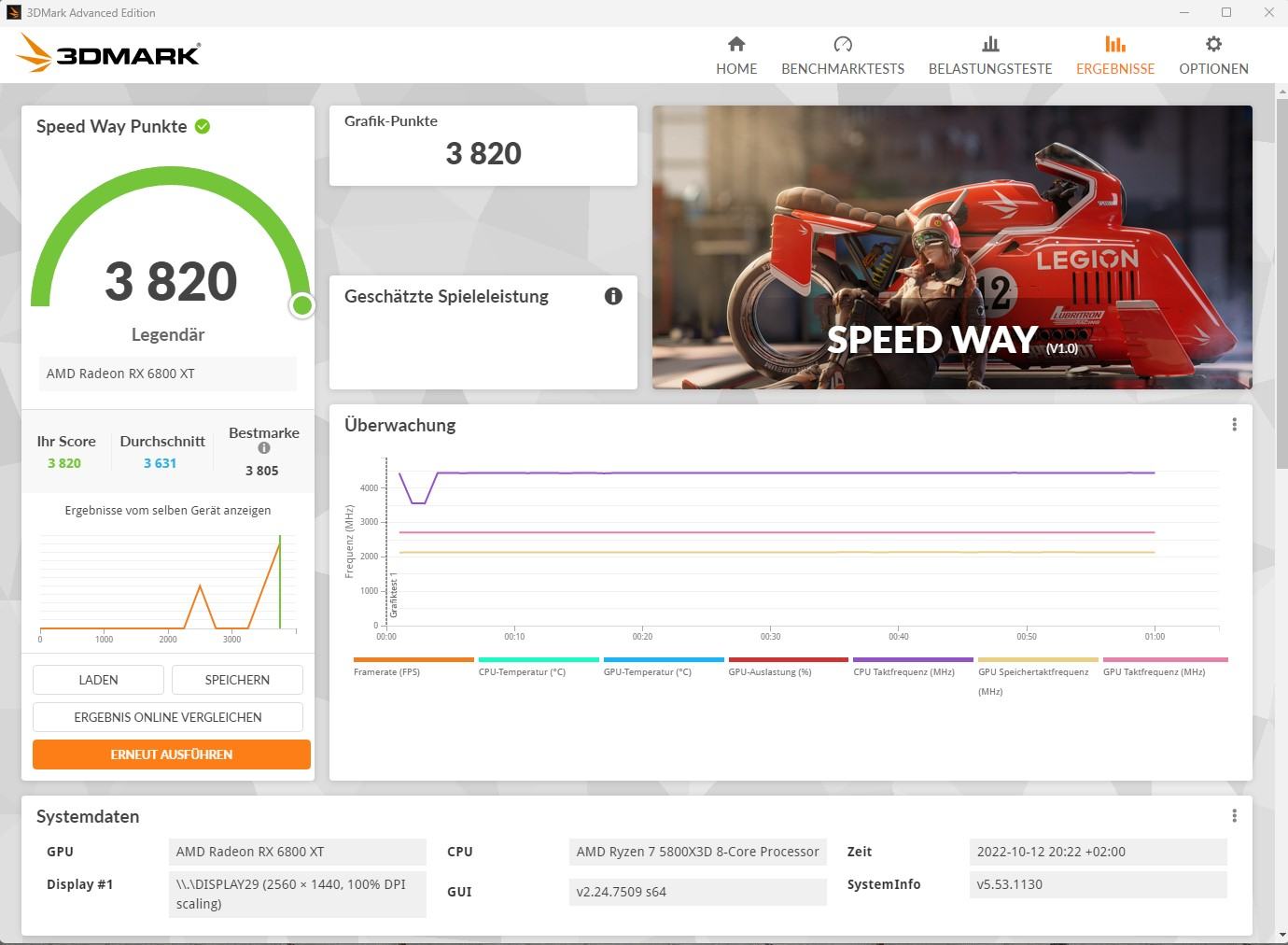Toggle CPU-Temperatur legend entry
Image resolution: width=1288 pixels, height=945 pixels.
(539, 667)
